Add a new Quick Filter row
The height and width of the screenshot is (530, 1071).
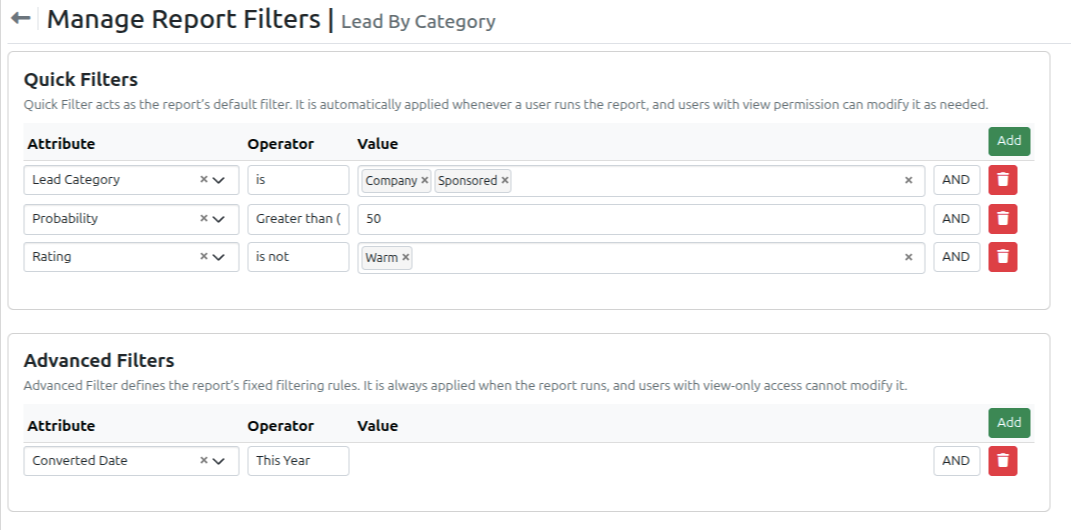point(1009,141)
